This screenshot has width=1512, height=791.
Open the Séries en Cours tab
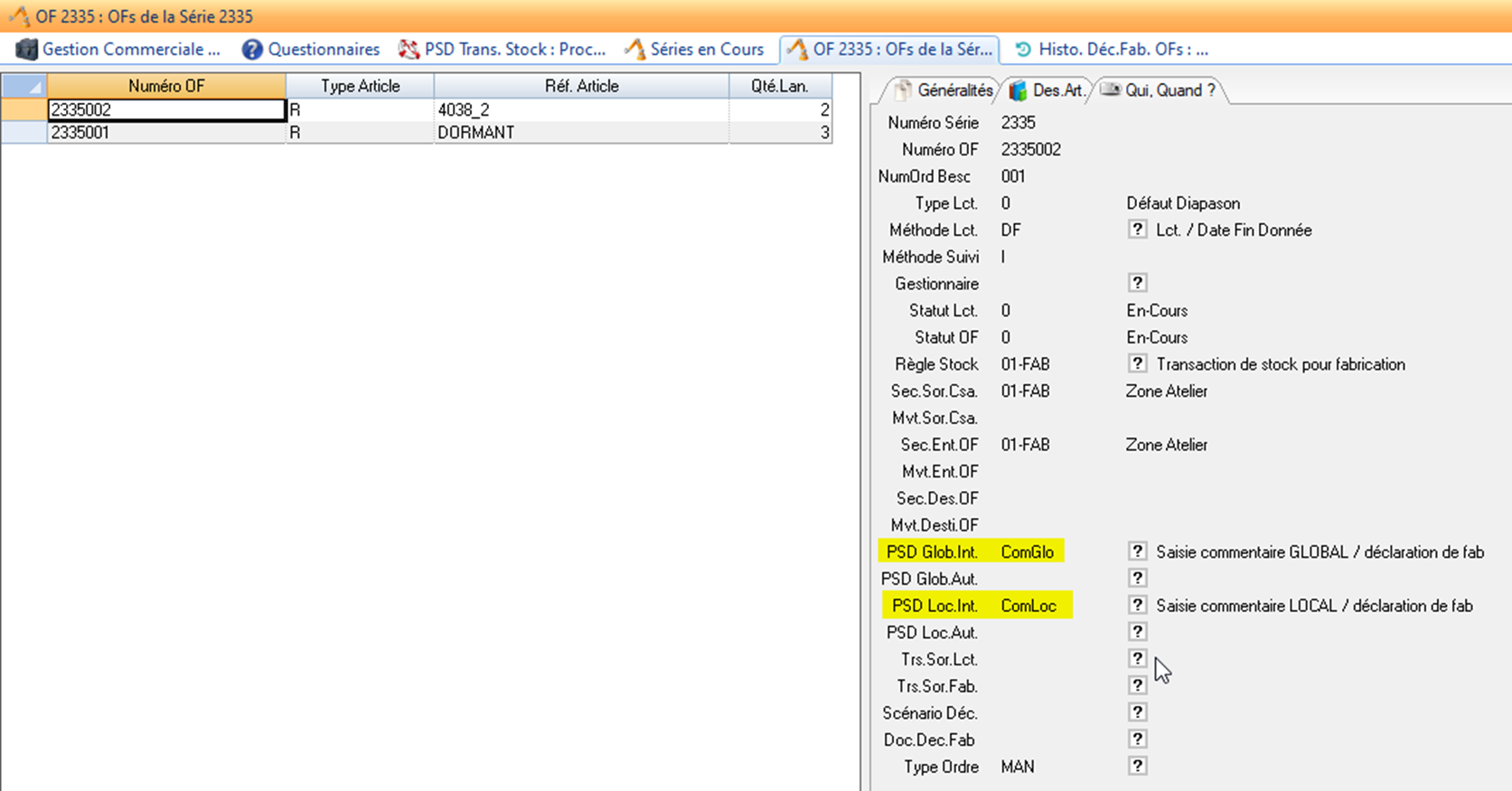pyautogui.click(x=694, y=50)
